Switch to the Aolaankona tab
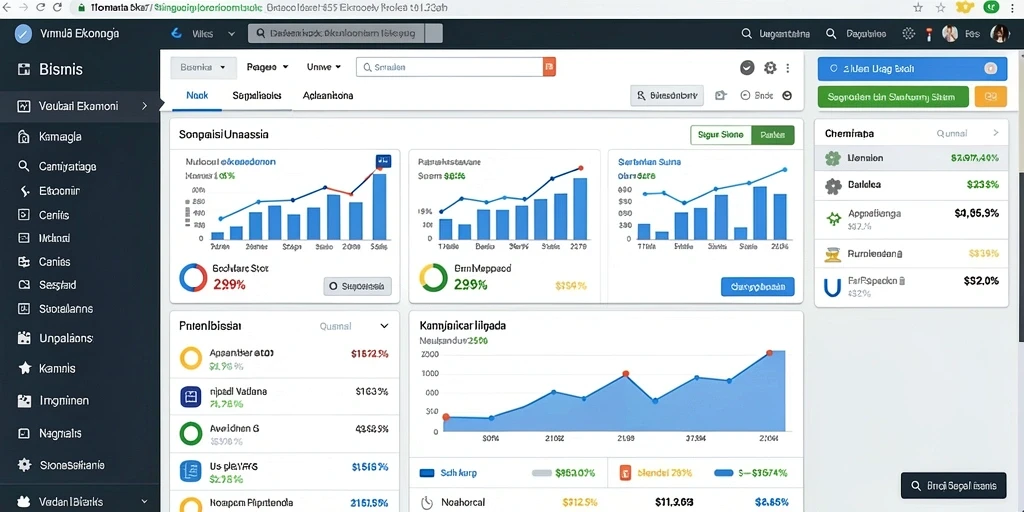Image resolution: width=1024 pixels, height=512 pixels. (x=328, y=95)
